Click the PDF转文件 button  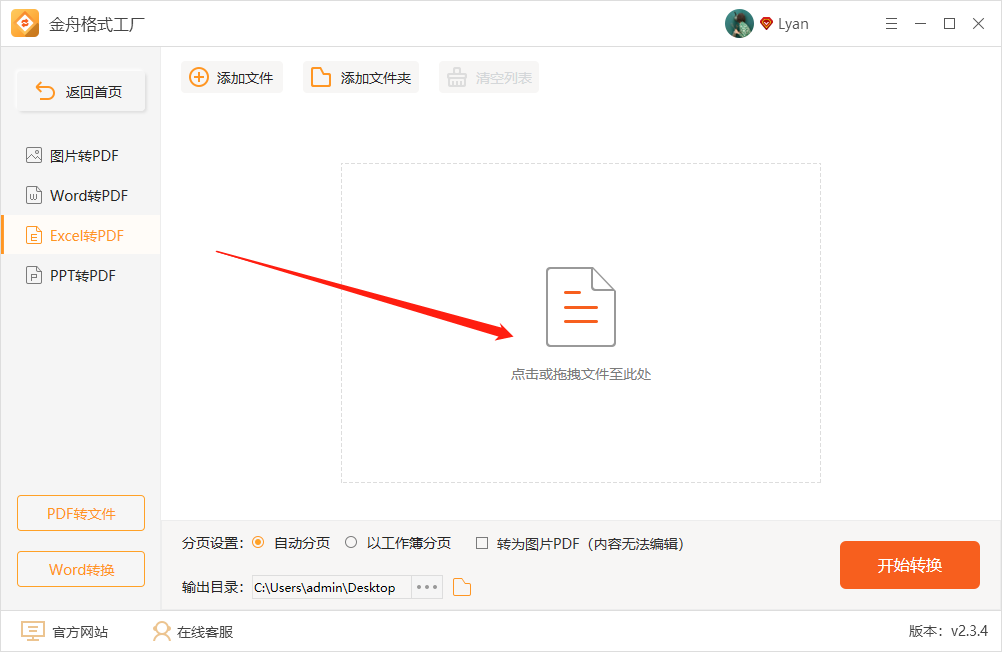click(x=80, y=513)
